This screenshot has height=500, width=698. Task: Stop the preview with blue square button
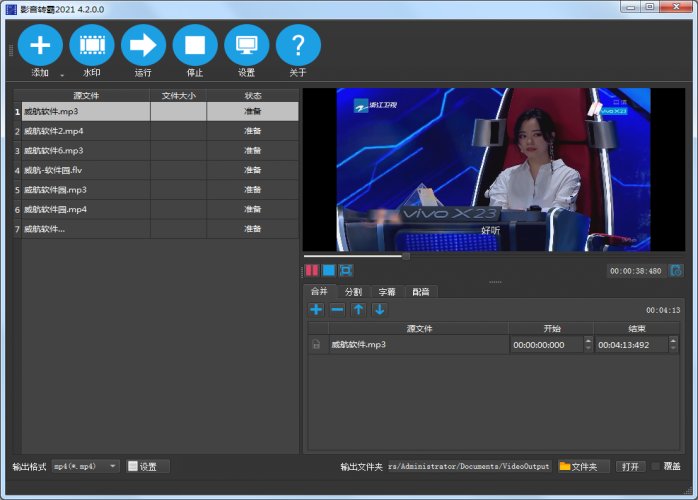[x=329, y=270]
